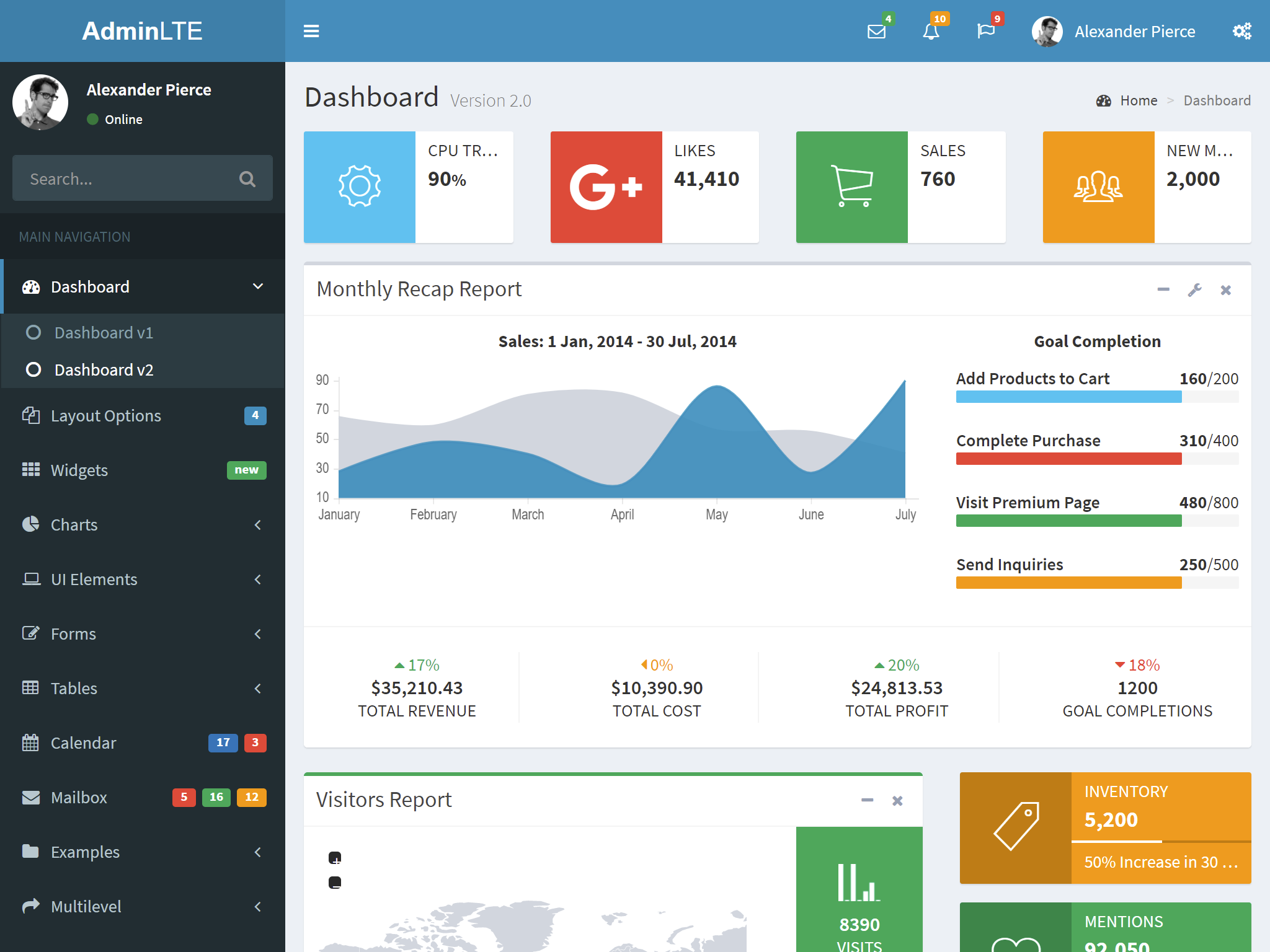Click the Home breadcrumb dashboard icon
The height and width of the screenshot is (952, 1270).
coord(1104,100)
